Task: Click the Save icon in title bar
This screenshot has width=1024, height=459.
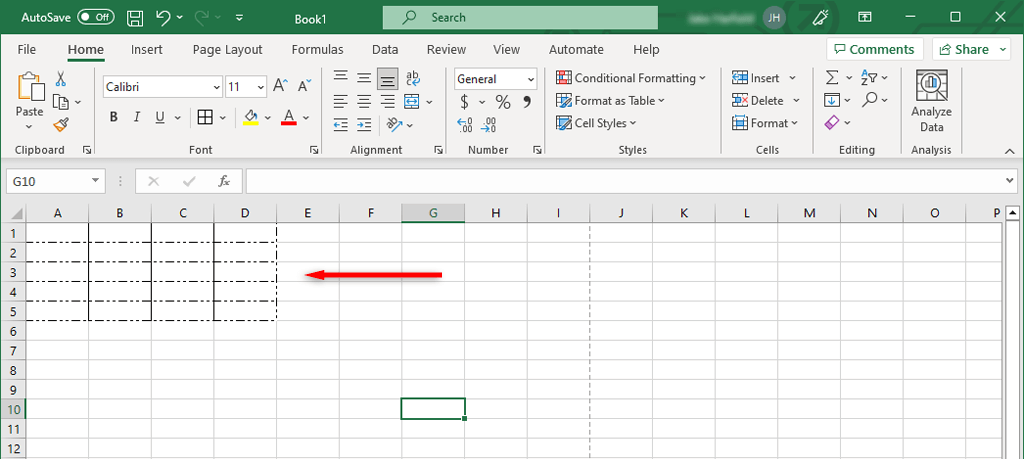Action: pyautogui.click(x=135, y=17)
